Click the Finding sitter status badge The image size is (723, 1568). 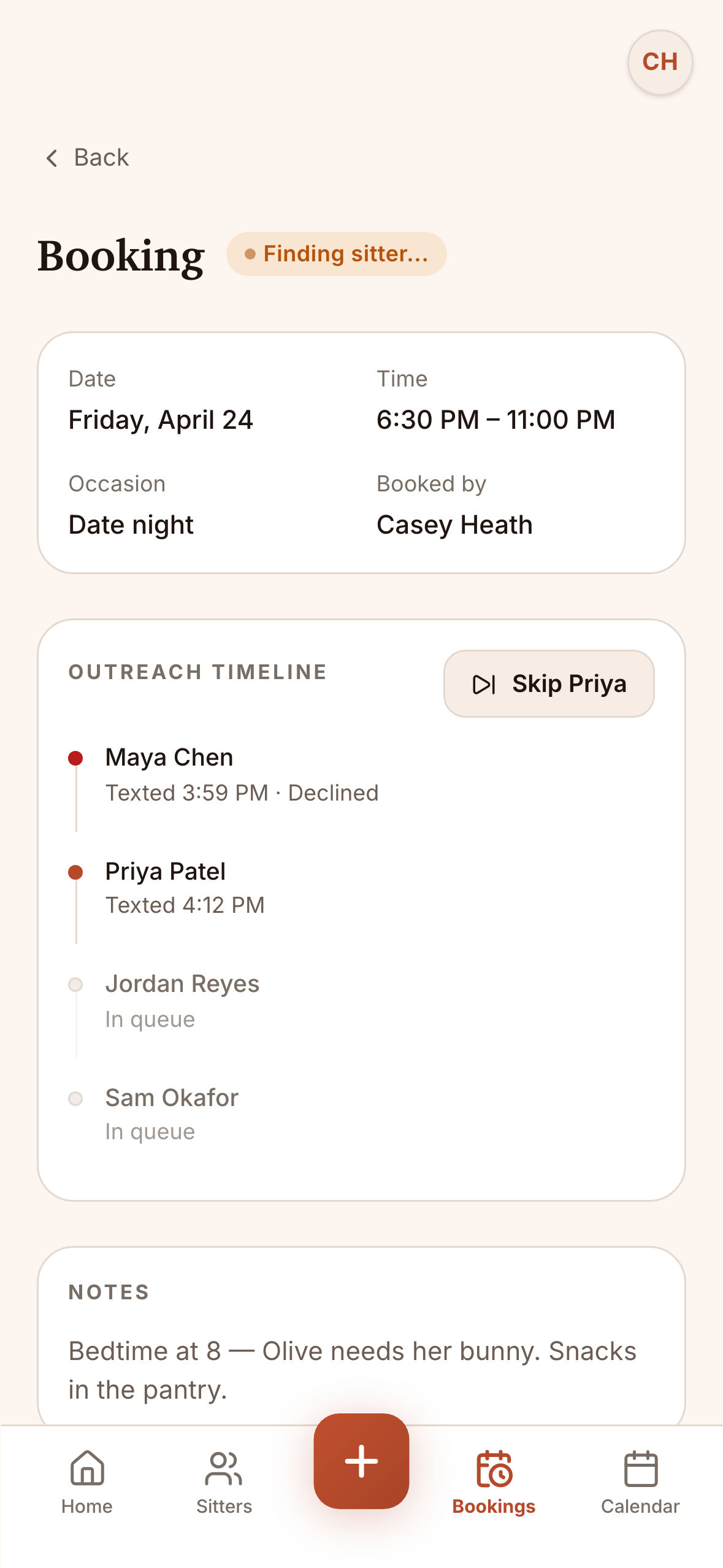[x=337, y=254]
